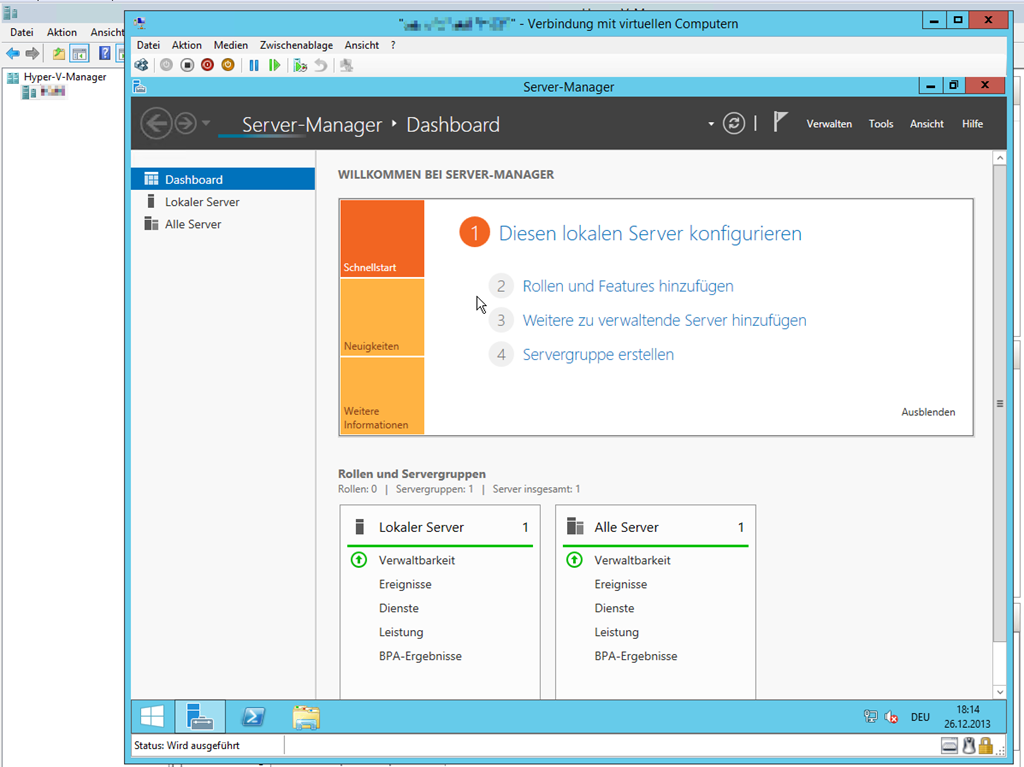The height and width of the screenshot is (767, 1024).
Task: Click the green Reset VM icon
Action: (x=275, y=65)
